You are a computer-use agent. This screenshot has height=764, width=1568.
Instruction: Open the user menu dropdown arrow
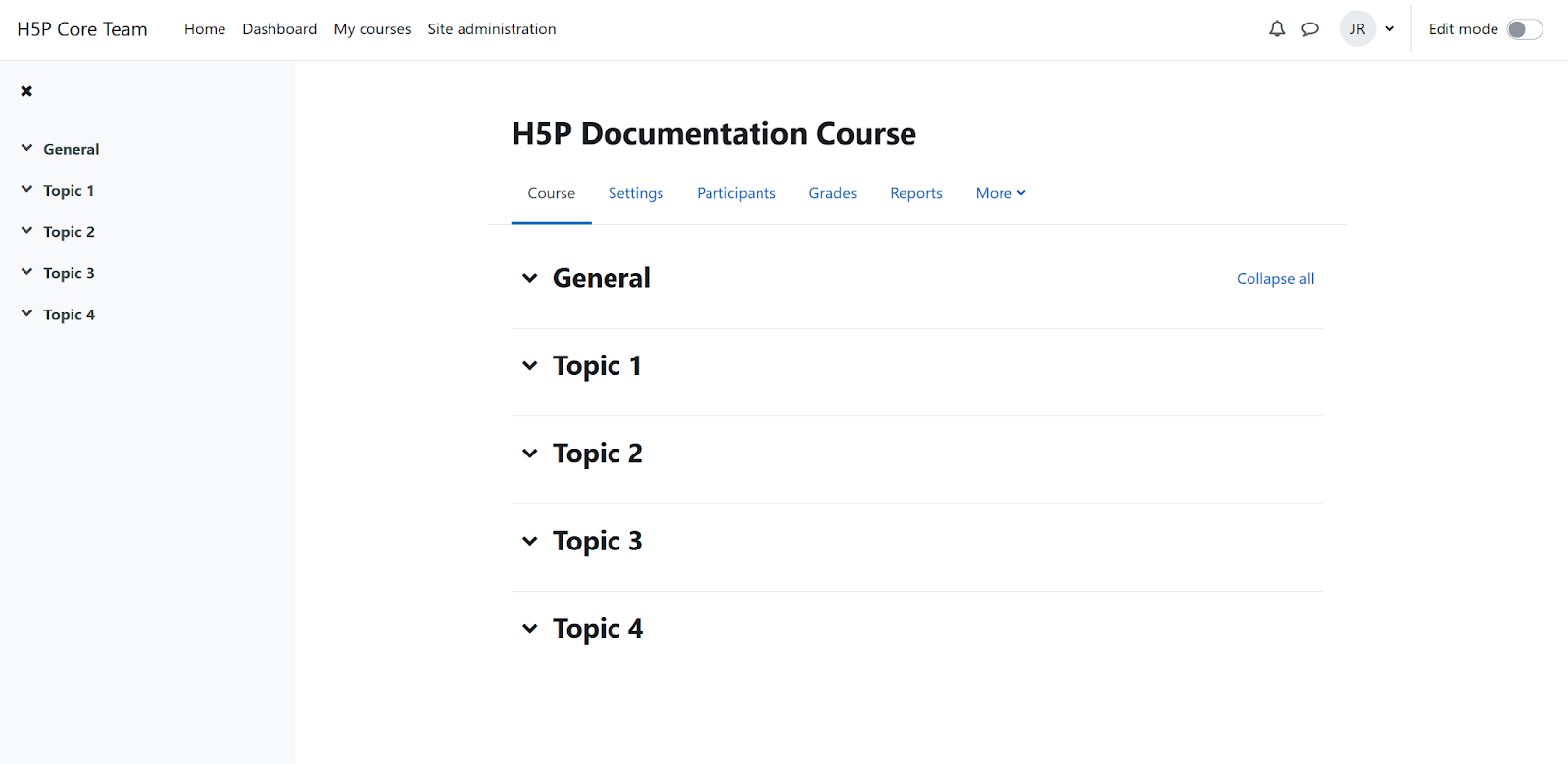1390,29
